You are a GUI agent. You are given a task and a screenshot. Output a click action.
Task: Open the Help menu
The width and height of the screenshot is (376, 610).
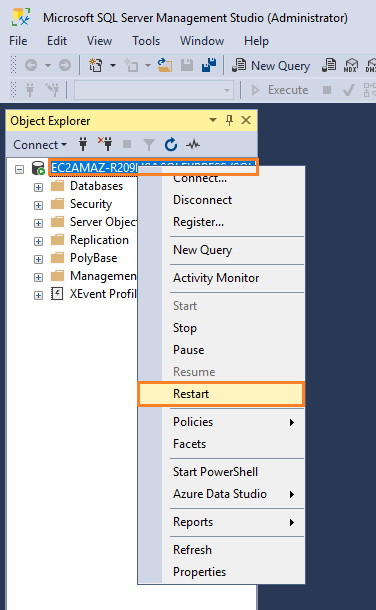(256, 41)
